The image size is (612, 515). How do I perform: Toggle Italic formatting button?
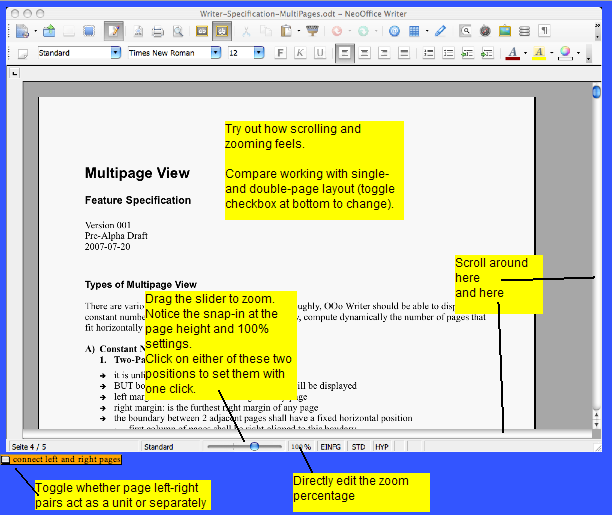(299, 52)
